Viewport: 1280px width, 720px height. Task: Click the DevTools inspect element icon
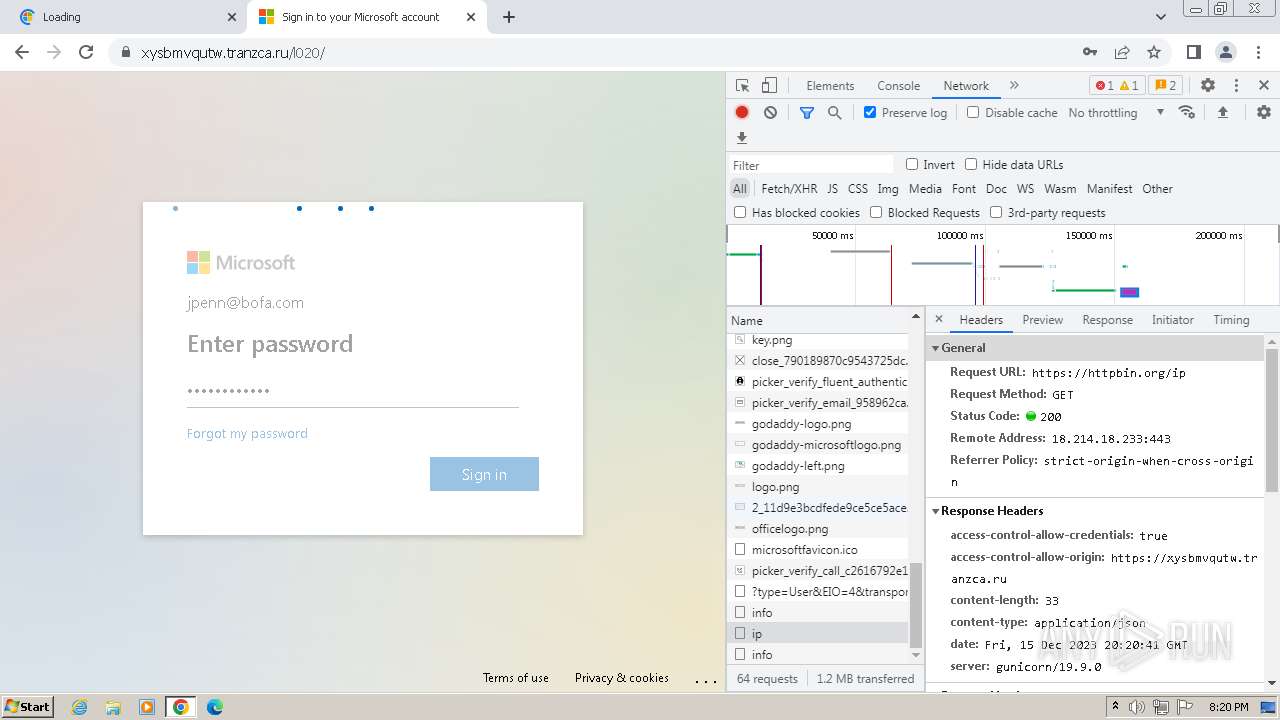tap(742, 86)
